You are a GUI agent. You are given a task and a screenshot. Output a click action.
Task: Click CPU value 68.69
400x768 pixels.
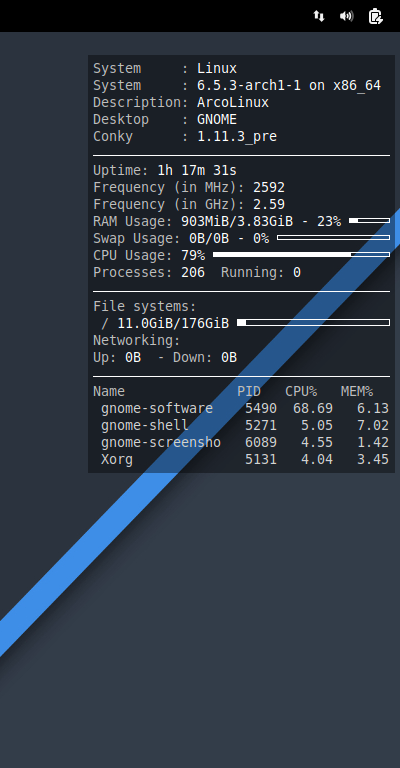313,408
